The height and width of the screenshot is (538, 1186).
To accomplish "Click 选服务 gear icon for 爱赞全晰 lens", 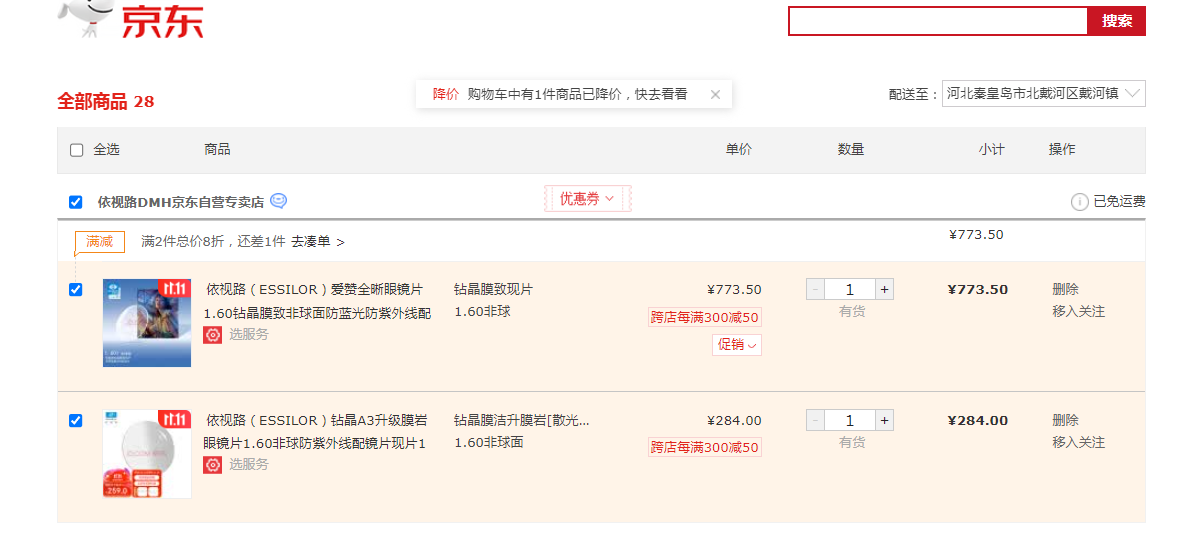I will [213, 334].
